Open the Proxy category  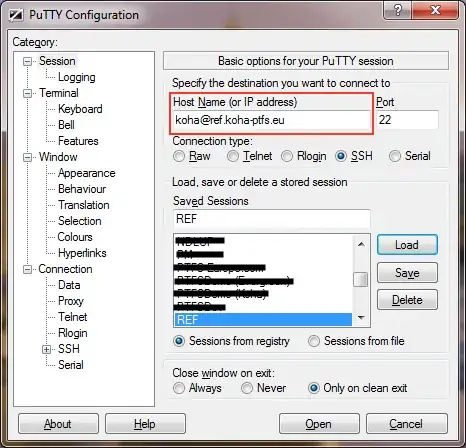click(x=71, y=301)
